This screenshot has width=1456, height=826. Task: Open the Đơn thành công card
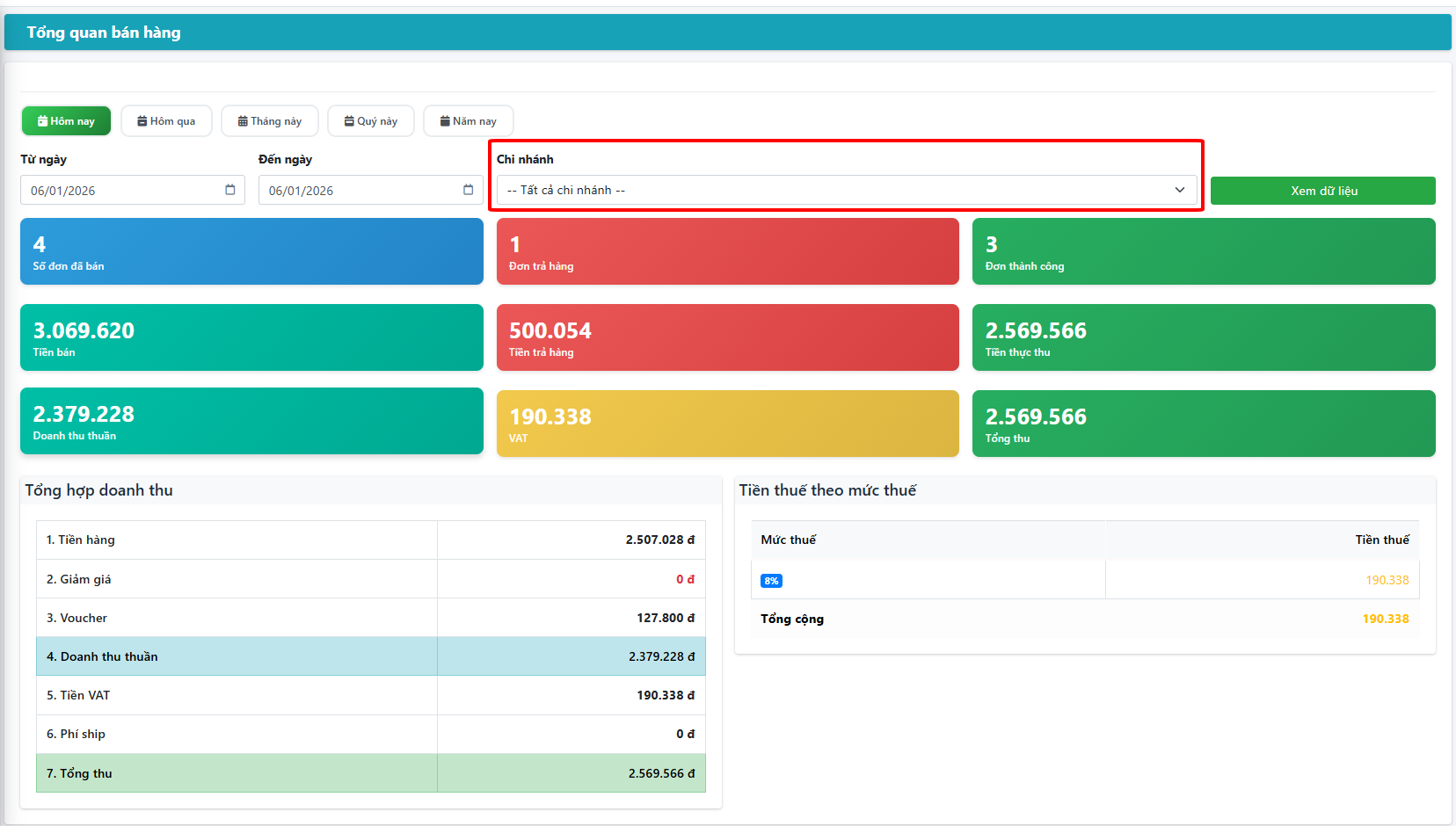point(1203,252)
